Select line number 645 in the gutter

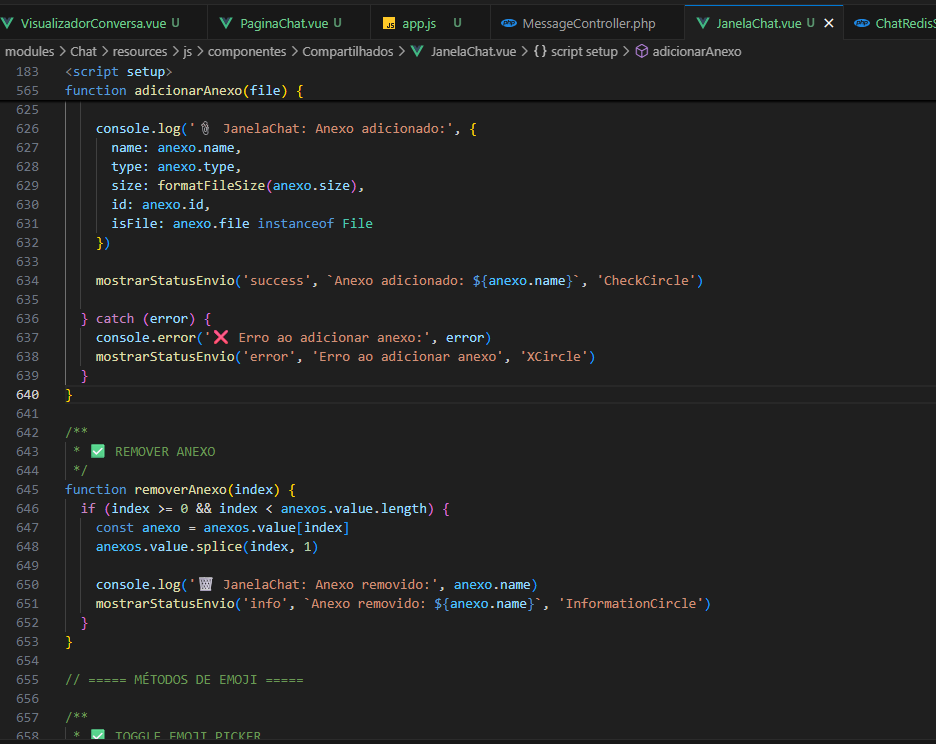point(27,490)
